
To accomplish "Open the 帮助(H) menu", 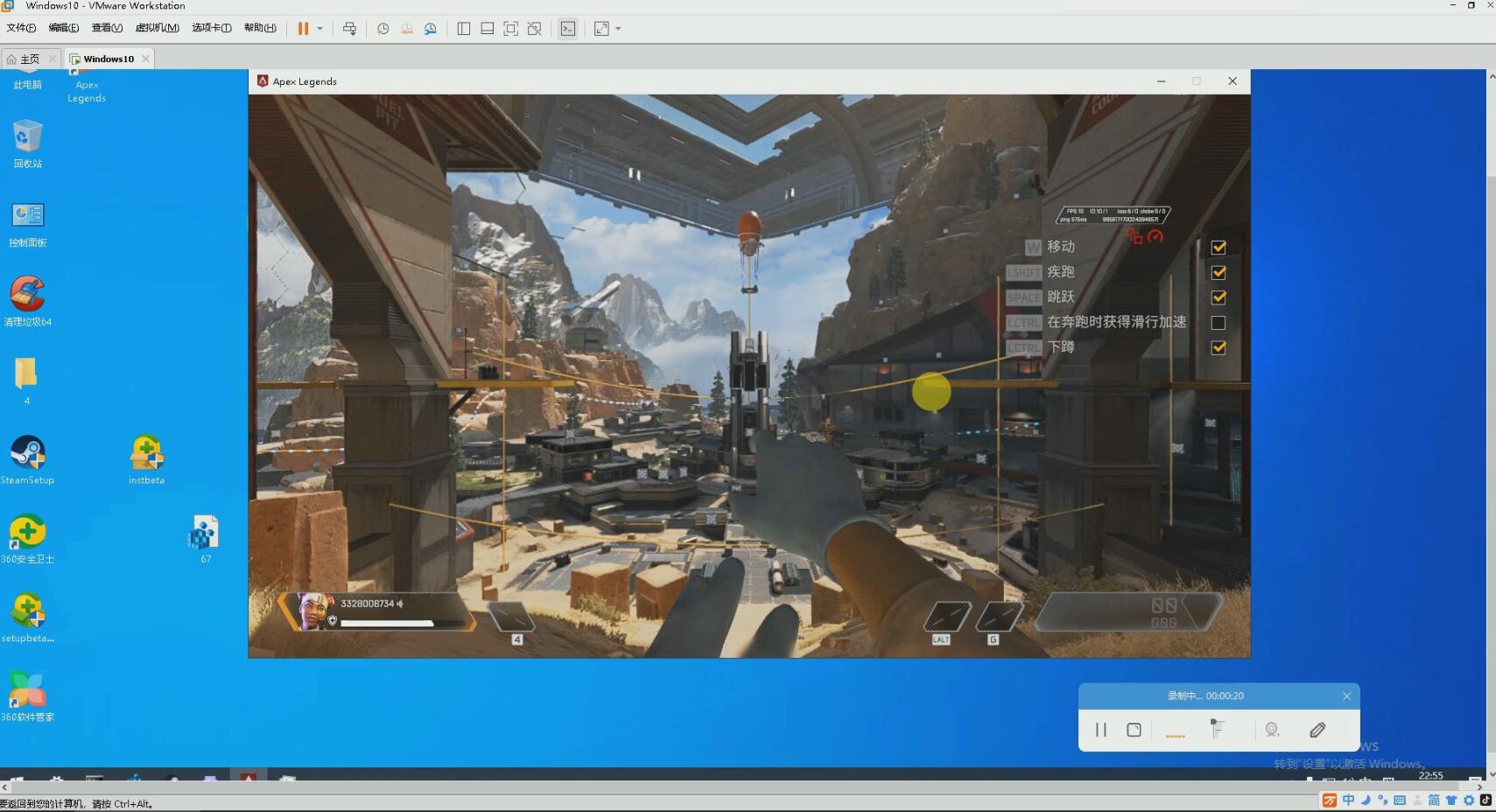I will pos(260,28).
